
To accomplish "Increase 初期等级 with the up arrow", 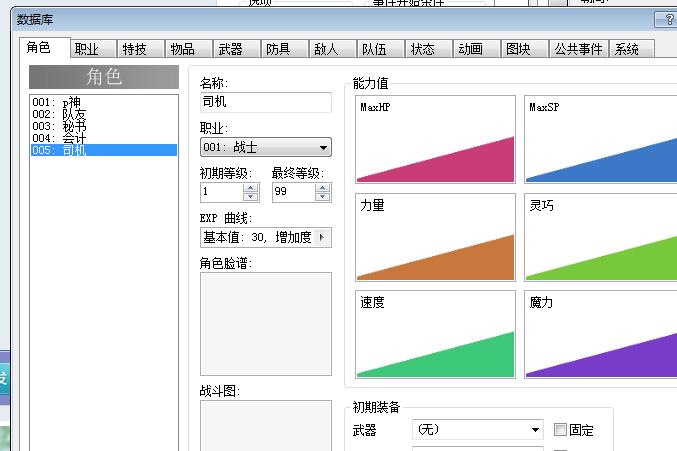I will (251, 188).
